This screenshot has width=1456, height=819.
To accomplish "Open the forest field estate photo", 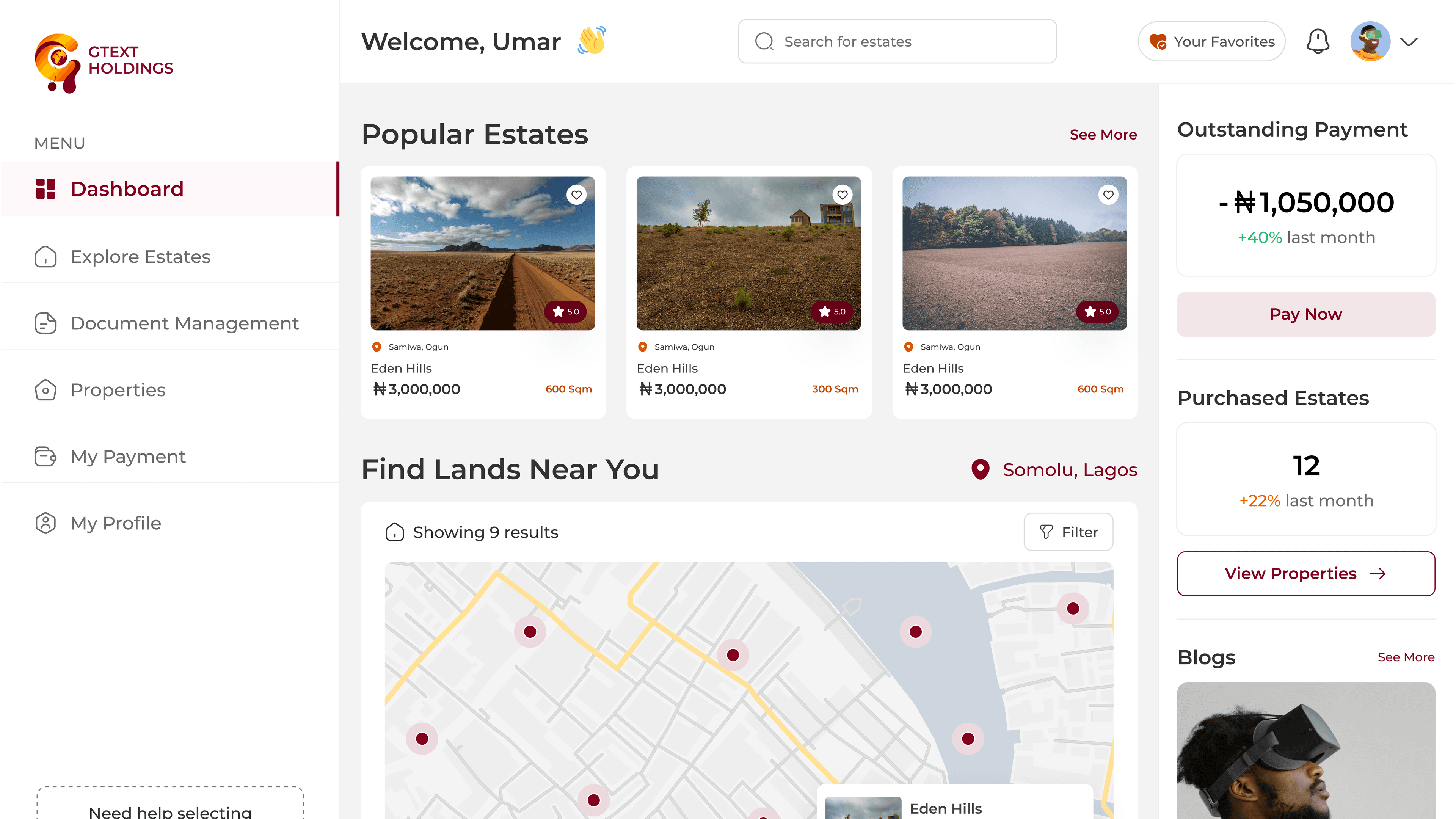I will [x=1015, y=253].
